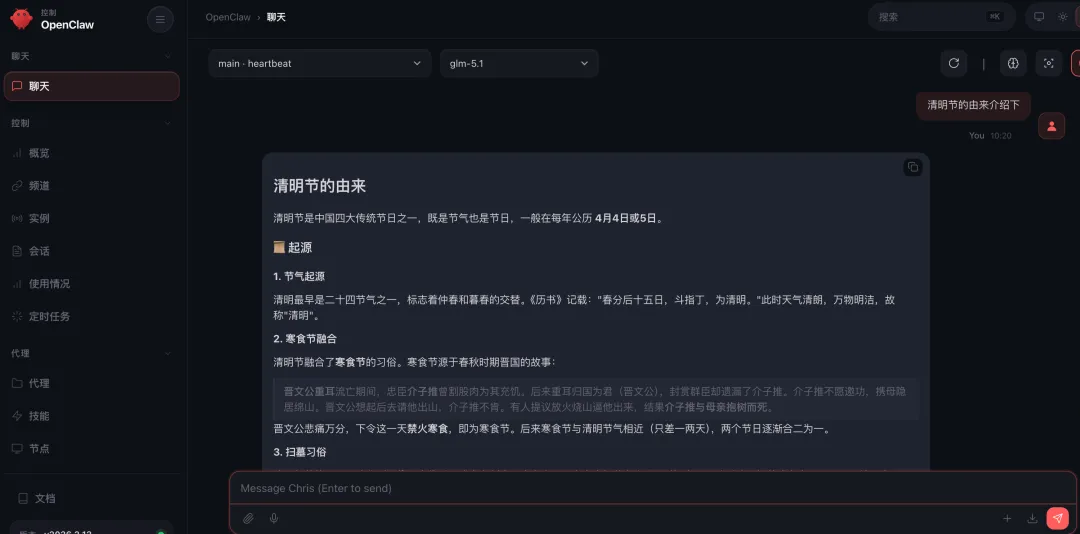The image size is (1080, 534).
Task: Open 使用情况 usage page
Action: pos(92,284)
